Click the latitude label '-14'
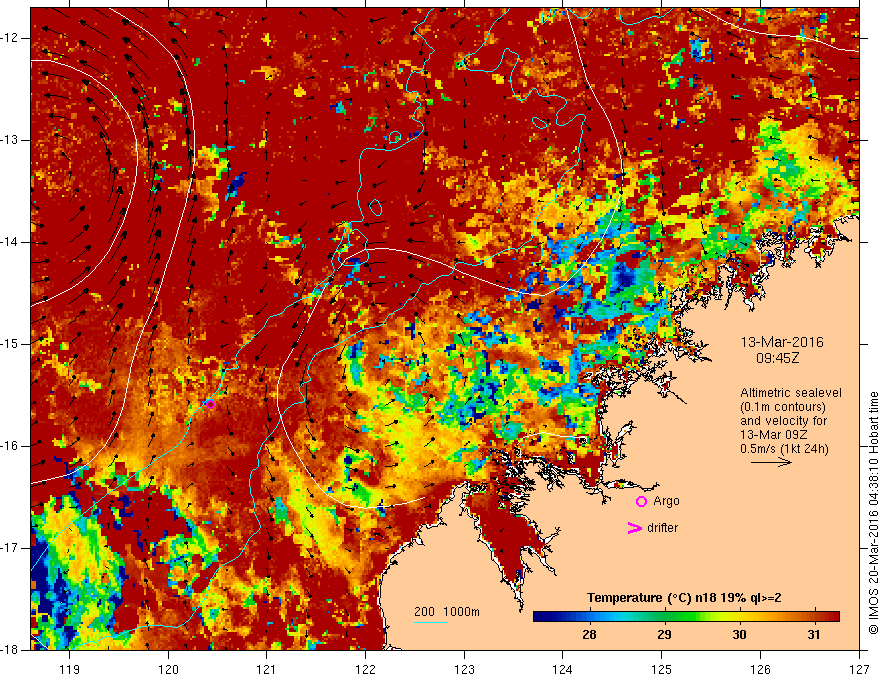 coord(11,242)
